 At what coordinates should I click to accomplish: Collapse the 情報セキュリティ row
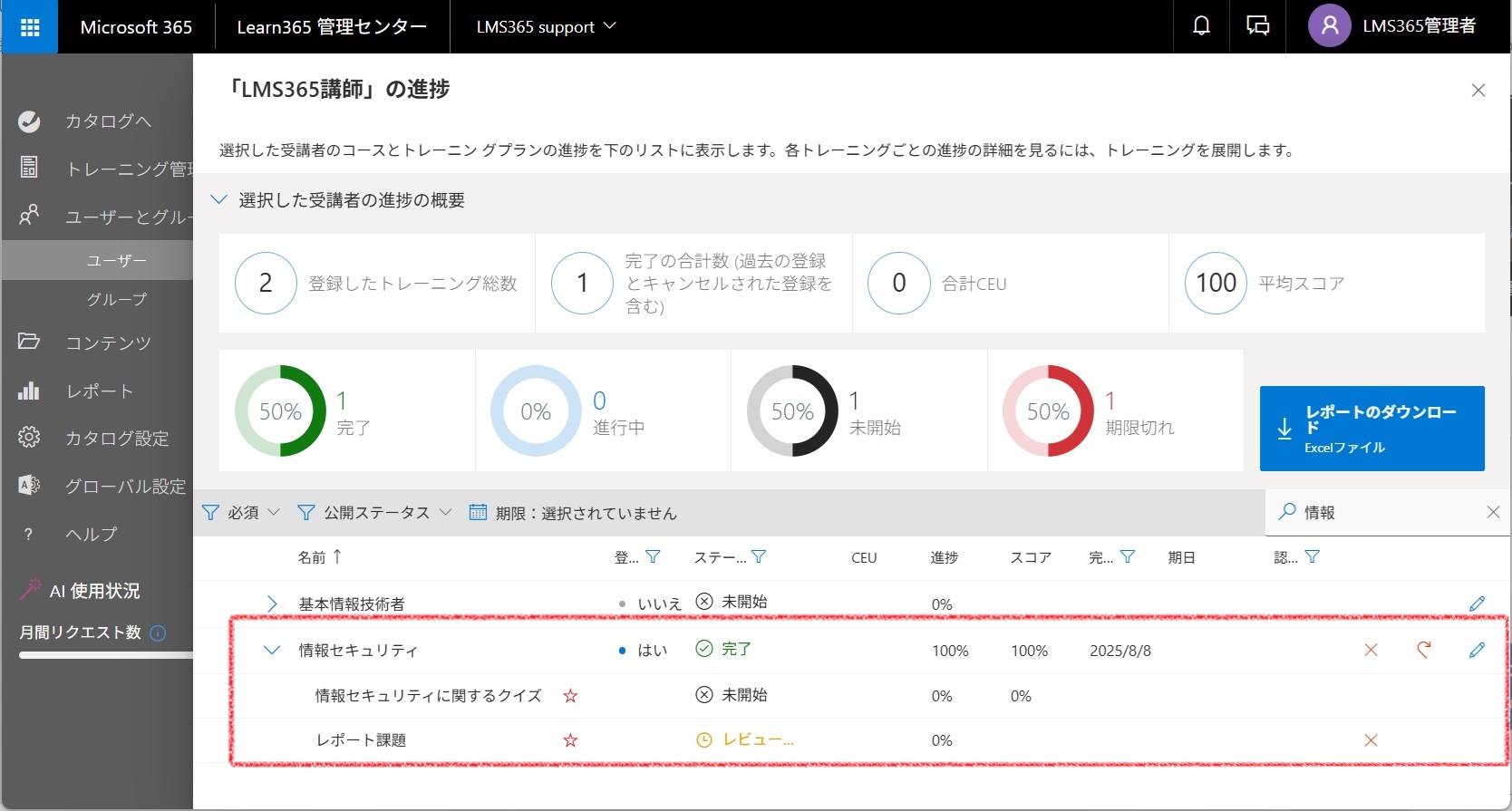point(272,650)
